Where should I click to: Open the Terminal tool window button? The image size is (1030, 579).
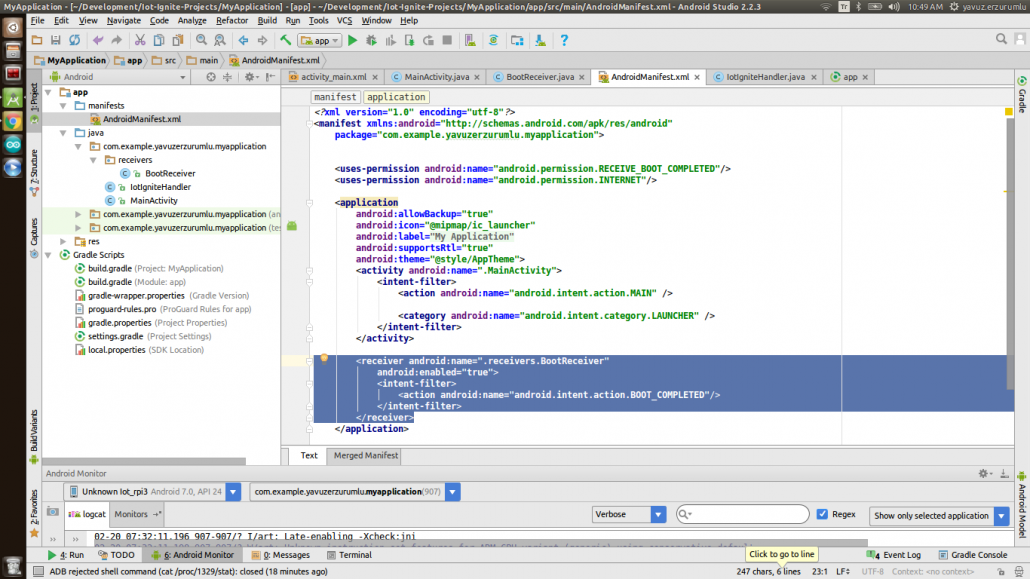point(349,555)
